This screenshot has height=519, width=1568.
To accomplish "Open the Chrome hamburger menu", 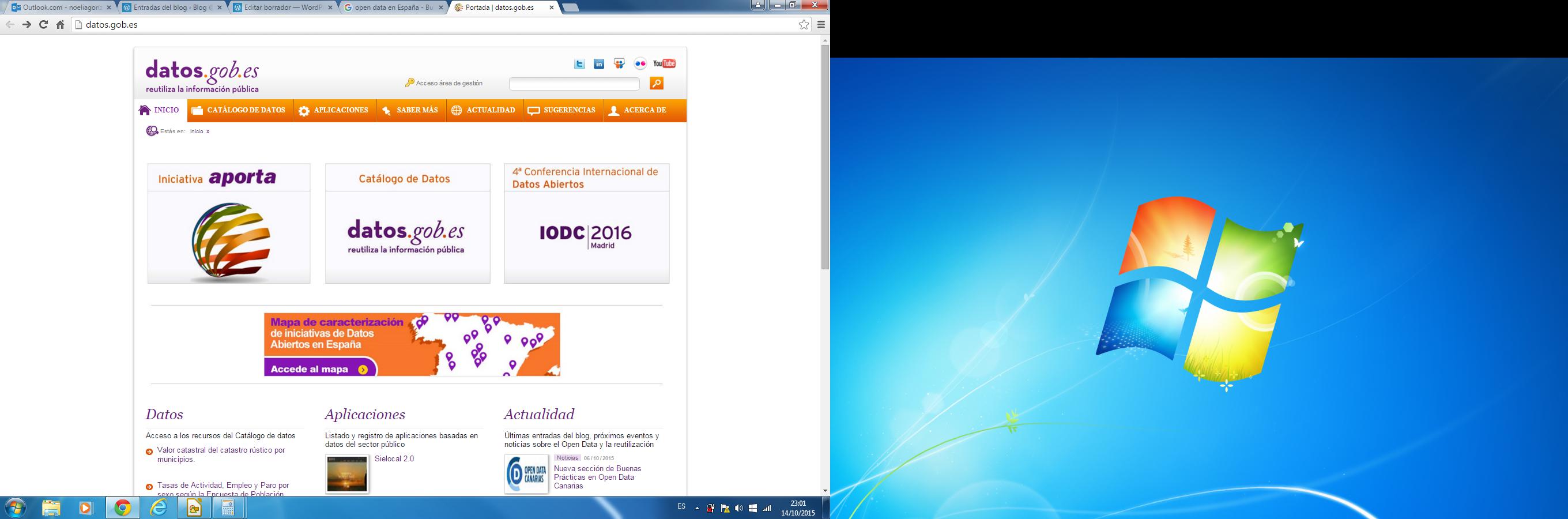I will pos(821,25).
